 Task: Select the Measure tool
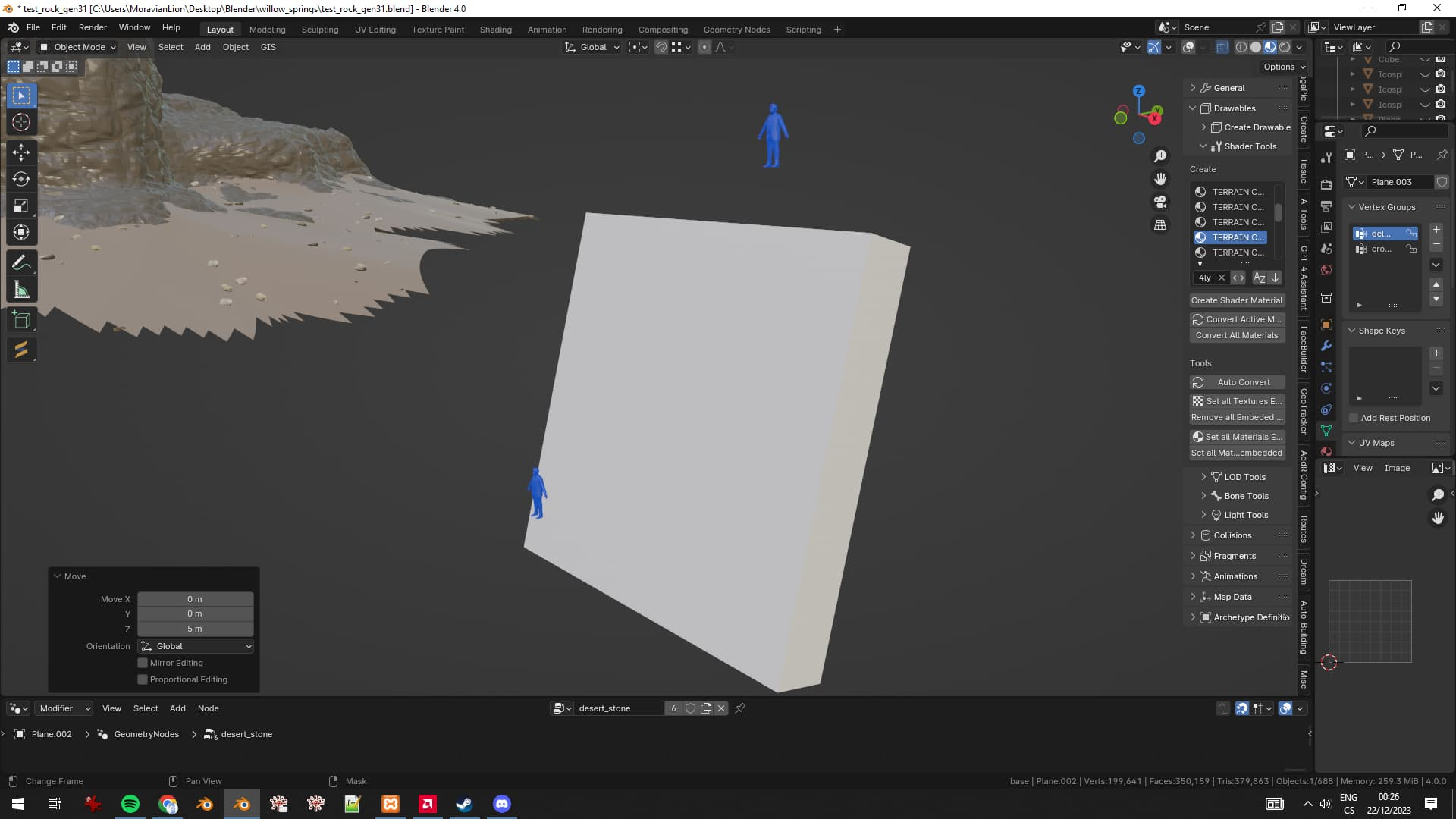coord(21,290)
